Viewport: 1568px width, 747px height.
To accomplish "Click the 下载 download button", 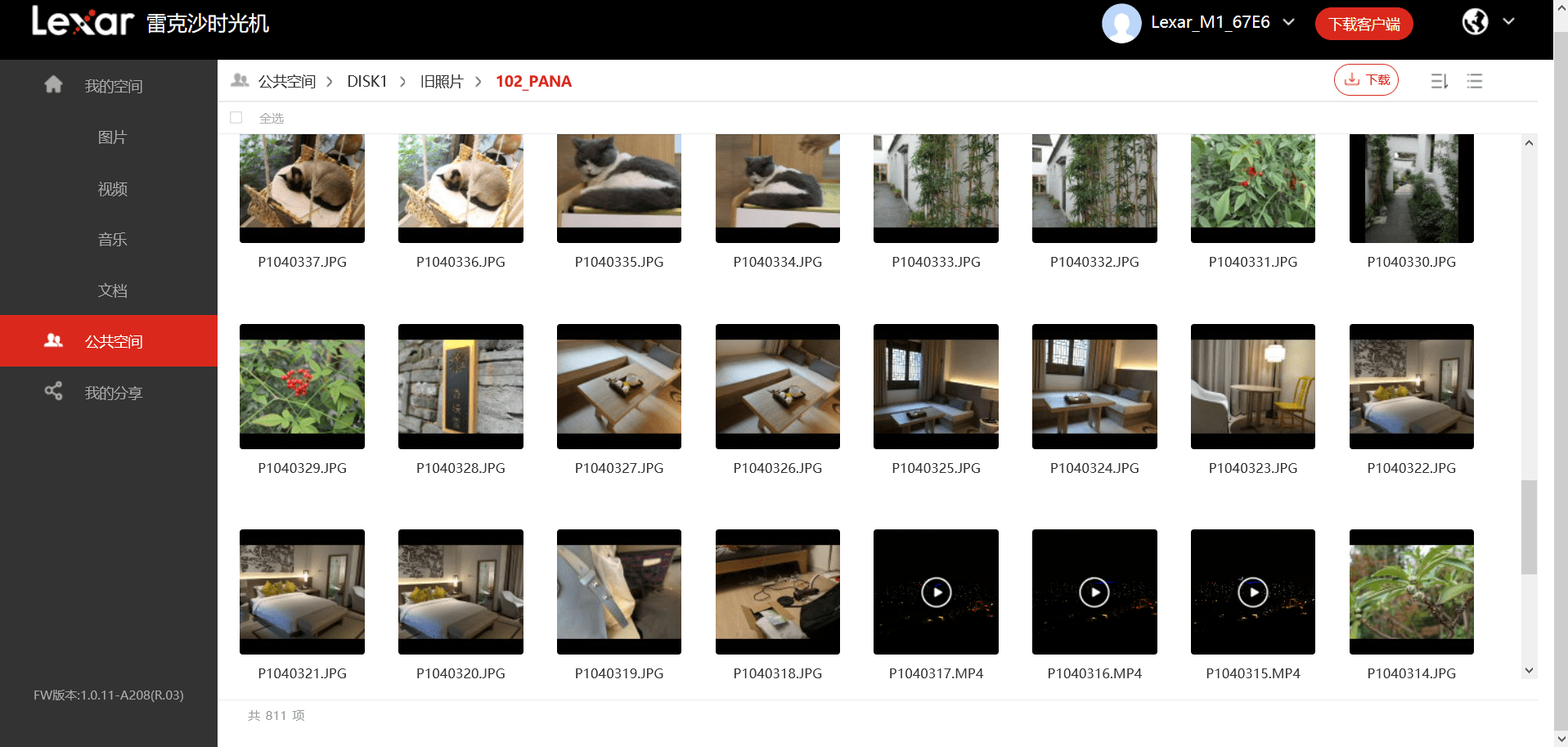I will pos(1366,80).
